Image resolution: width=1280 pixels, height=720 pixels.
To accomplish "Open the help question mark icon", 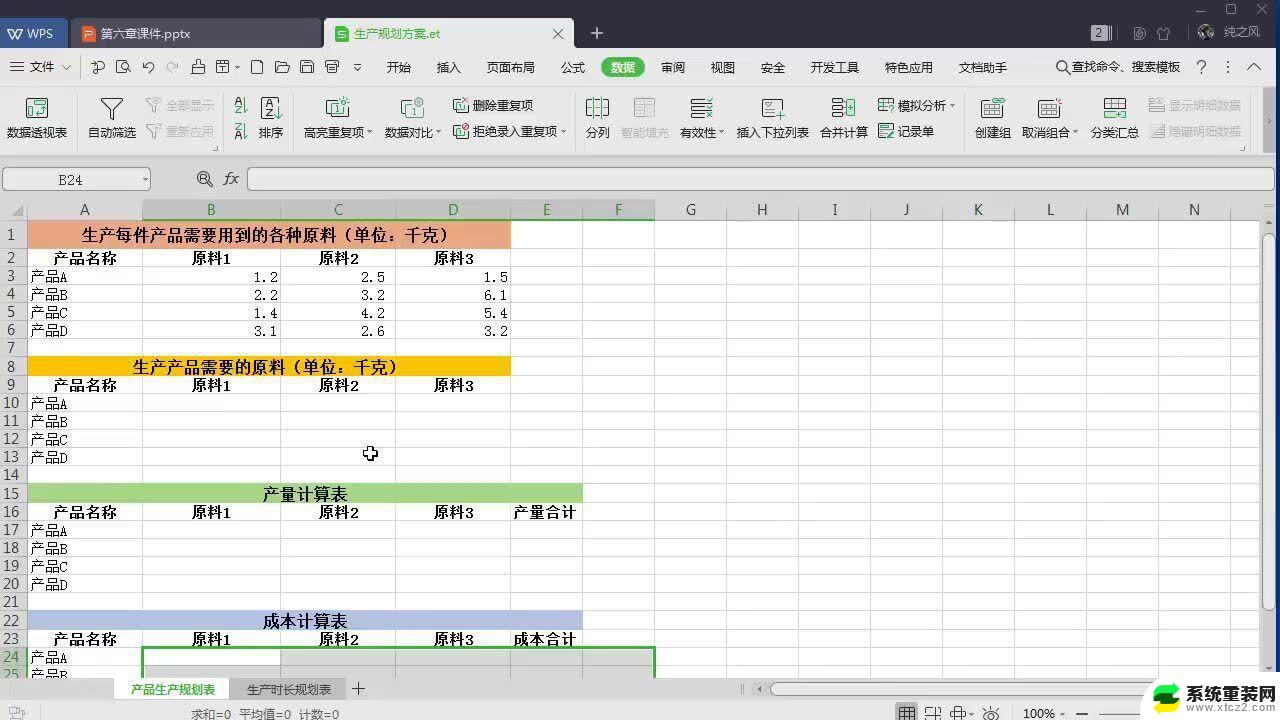I will [x=1202, y=67].
